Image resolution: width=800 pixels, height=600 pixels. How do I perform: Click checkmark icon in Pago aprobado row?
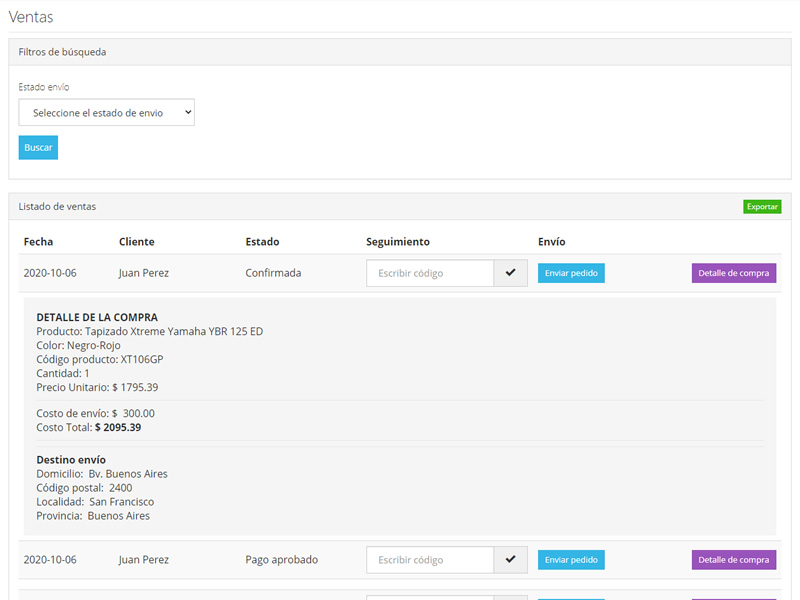pyautogui.click(x=510, y=560)
